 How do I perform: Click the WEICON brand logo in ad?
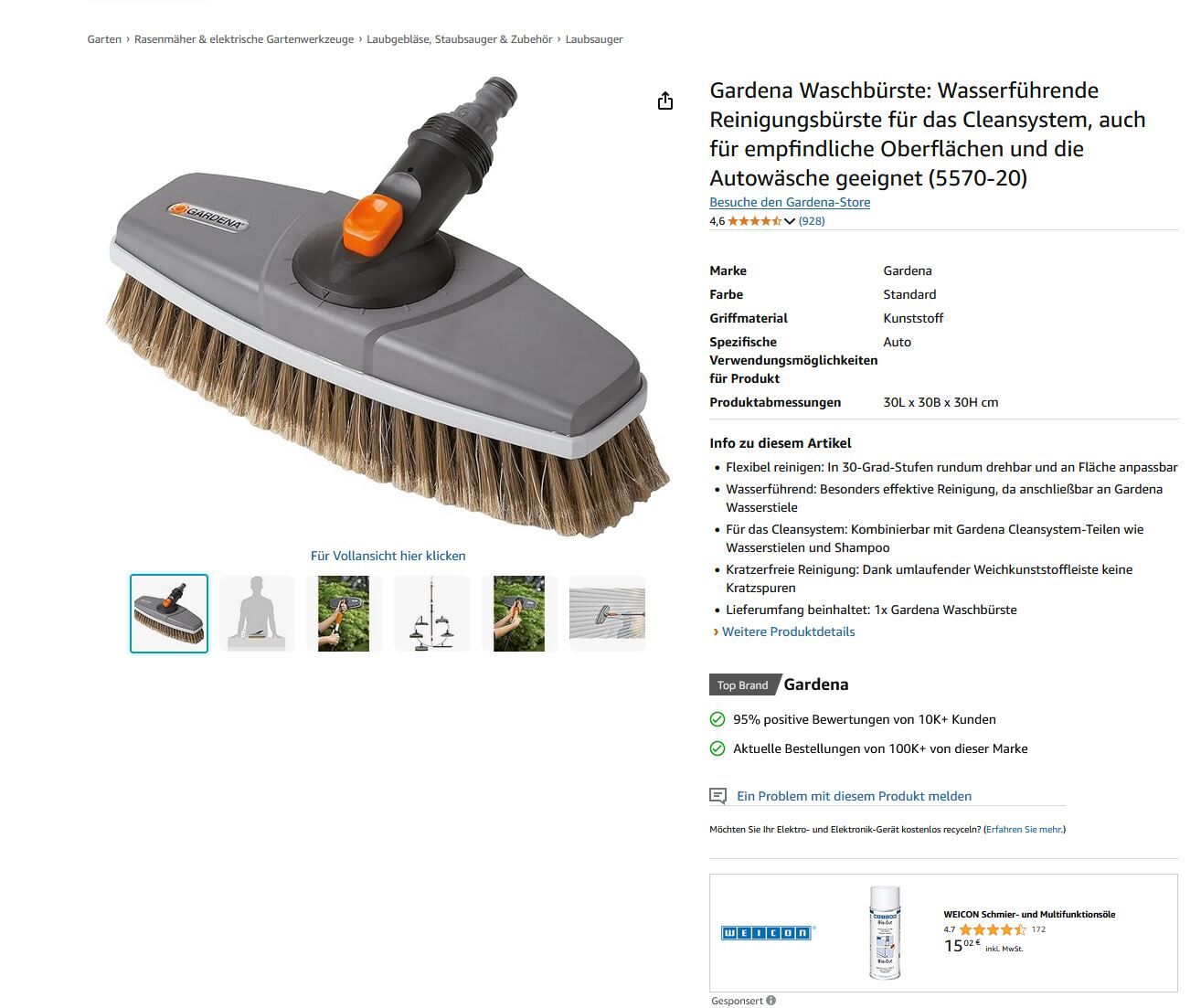(768, 933)
